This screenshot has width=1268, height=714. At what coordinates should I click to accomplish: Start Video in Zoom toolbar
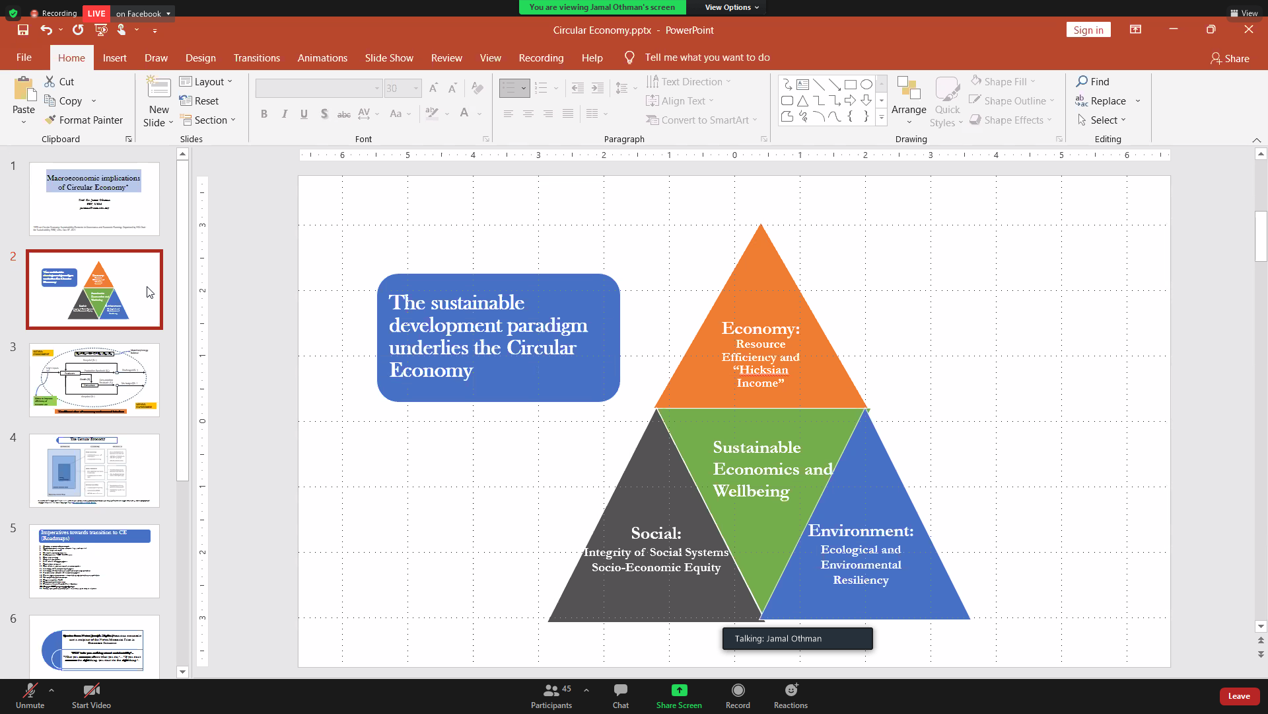pos(91,695)
